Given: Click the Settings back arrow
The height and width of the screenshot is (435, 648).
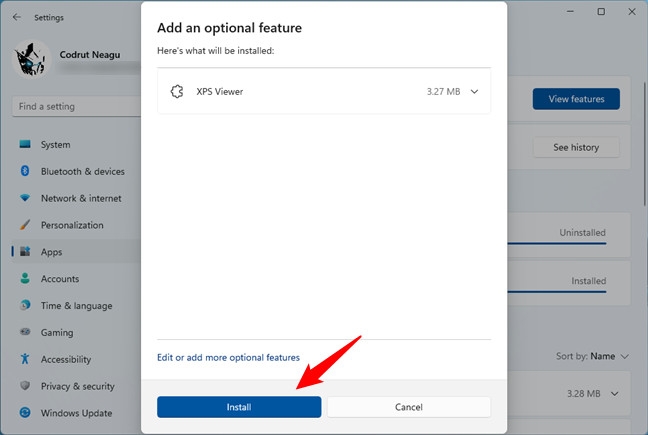Looking at the screenshot, I should [x=16, y=17].
